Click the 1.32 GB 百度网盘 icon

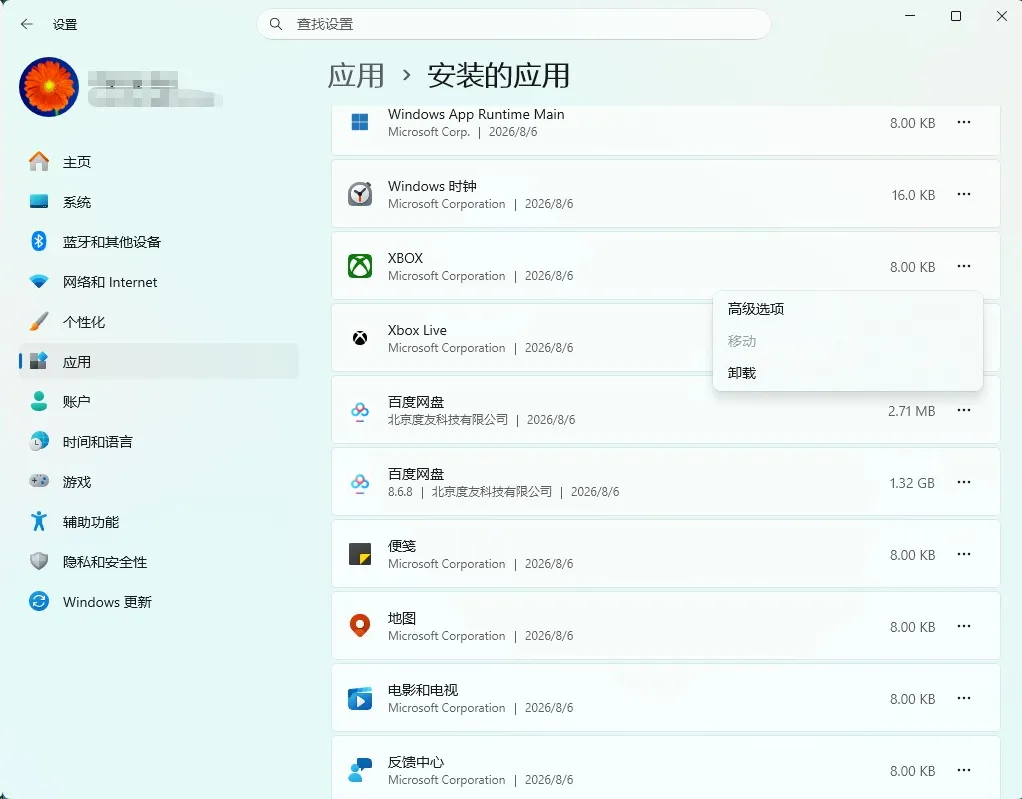[360, 482]
